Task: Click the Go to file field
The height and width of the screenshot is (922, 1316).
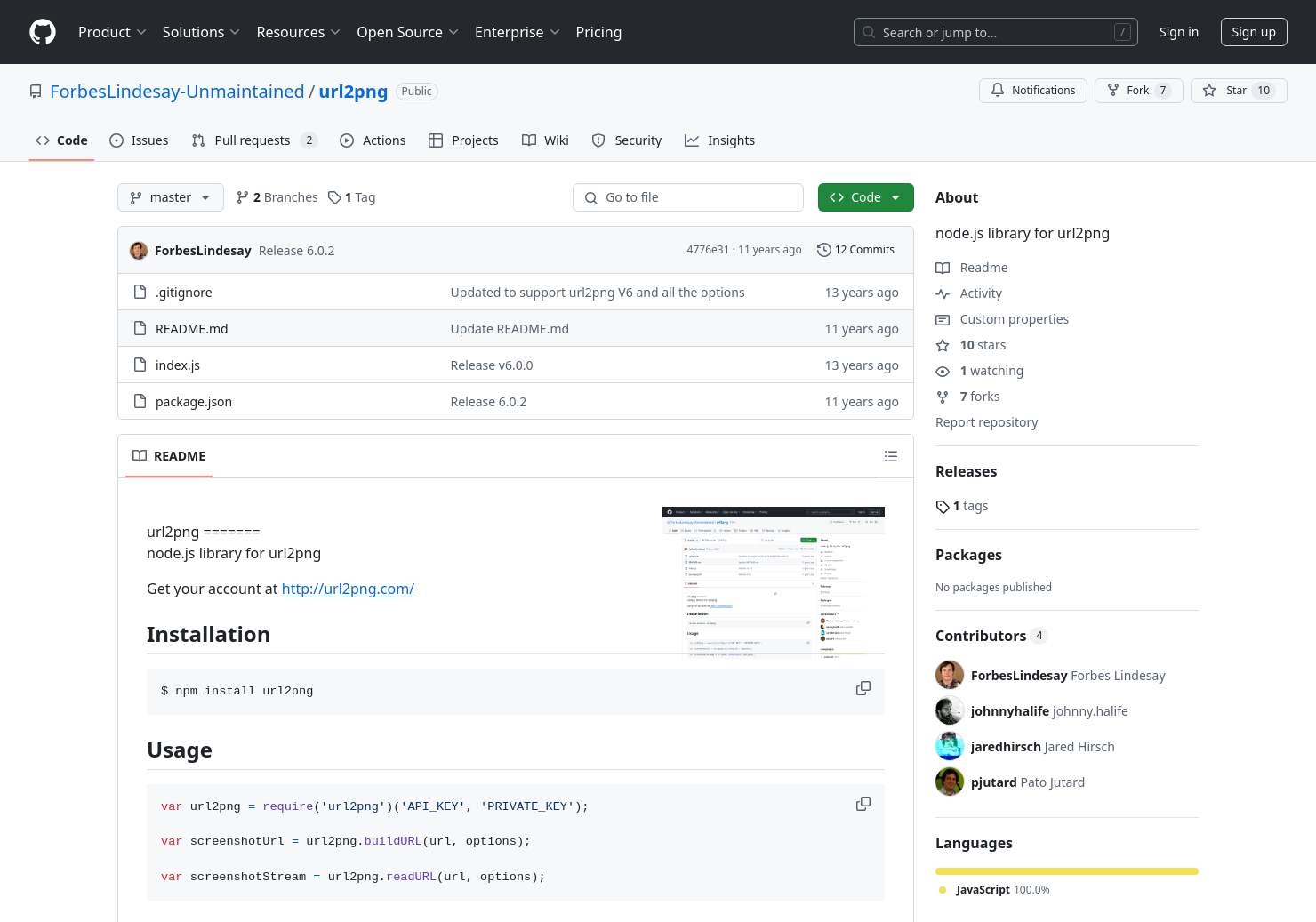Action: pos(687,197)
